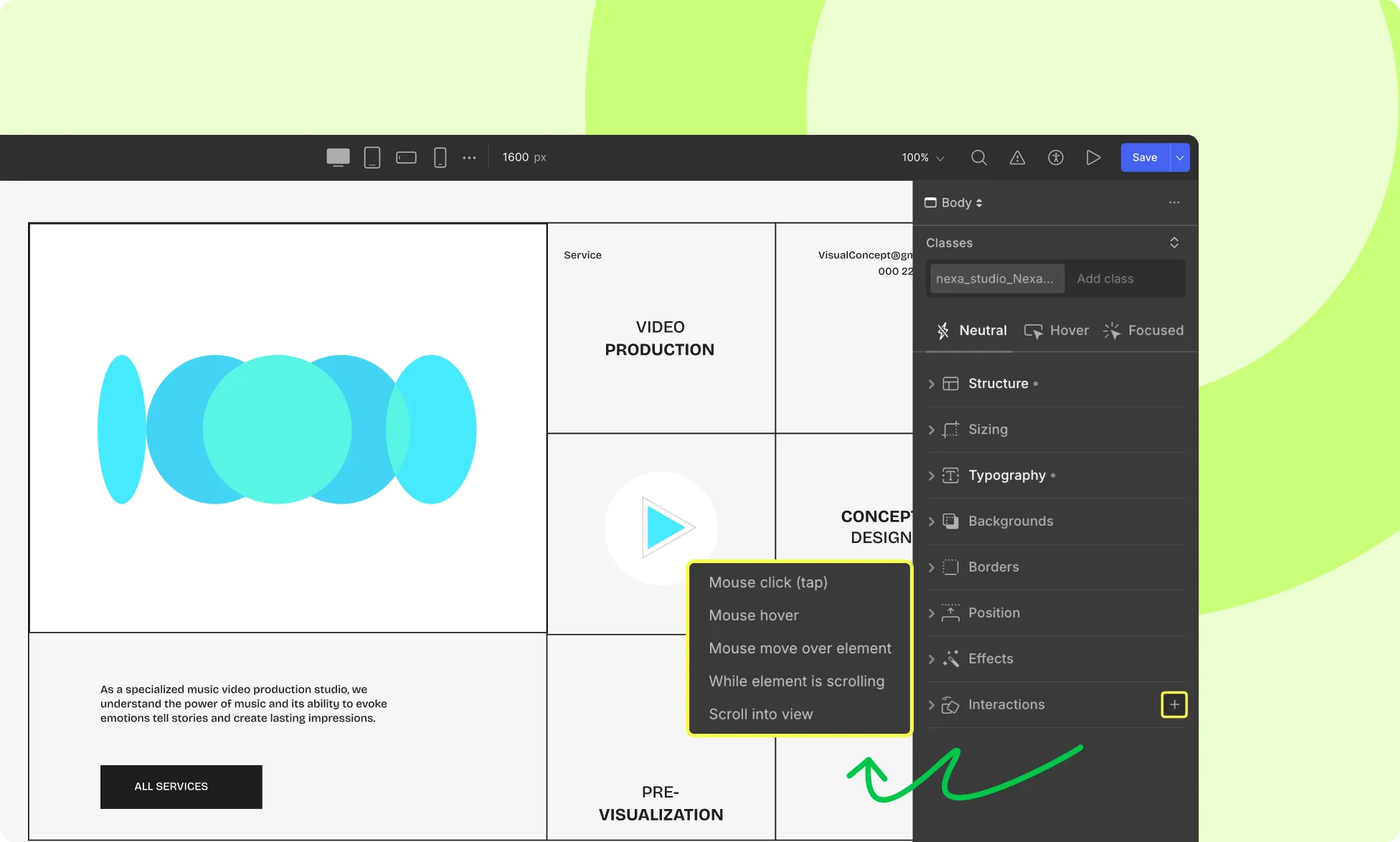Expand the Position section chevron
The image size is (1400, 842).
tap(931, 613)
